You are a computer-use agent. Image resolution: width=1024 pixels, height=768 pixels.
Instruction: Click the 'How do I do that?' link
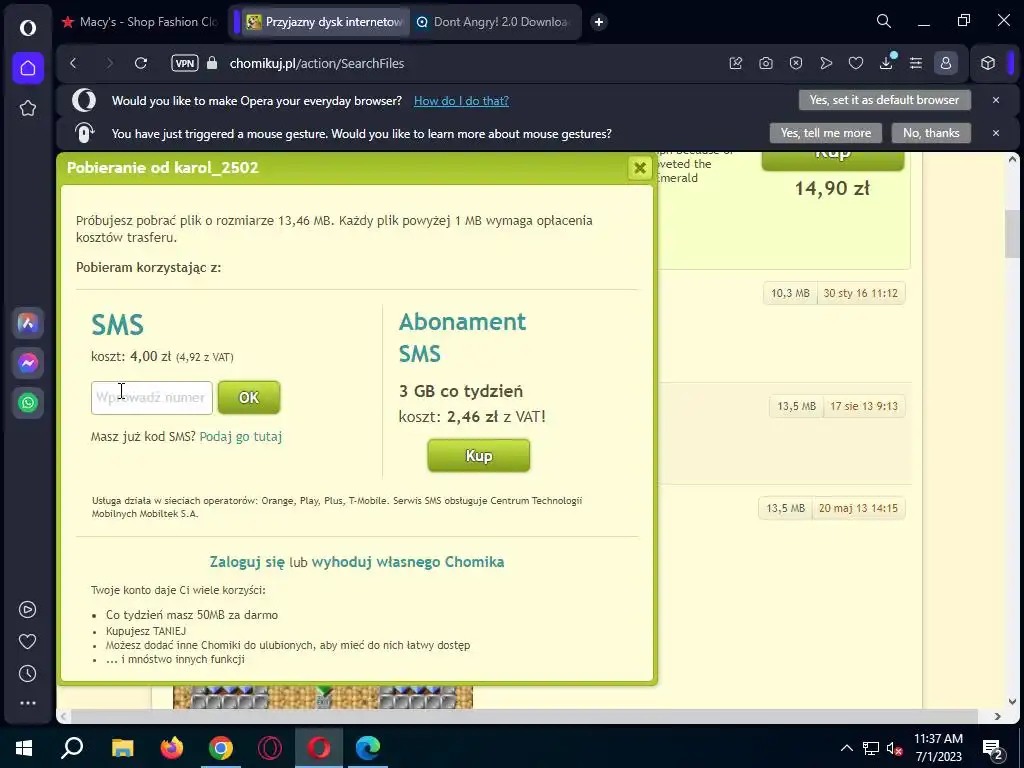pyautogui.click(x=461, y=101)
